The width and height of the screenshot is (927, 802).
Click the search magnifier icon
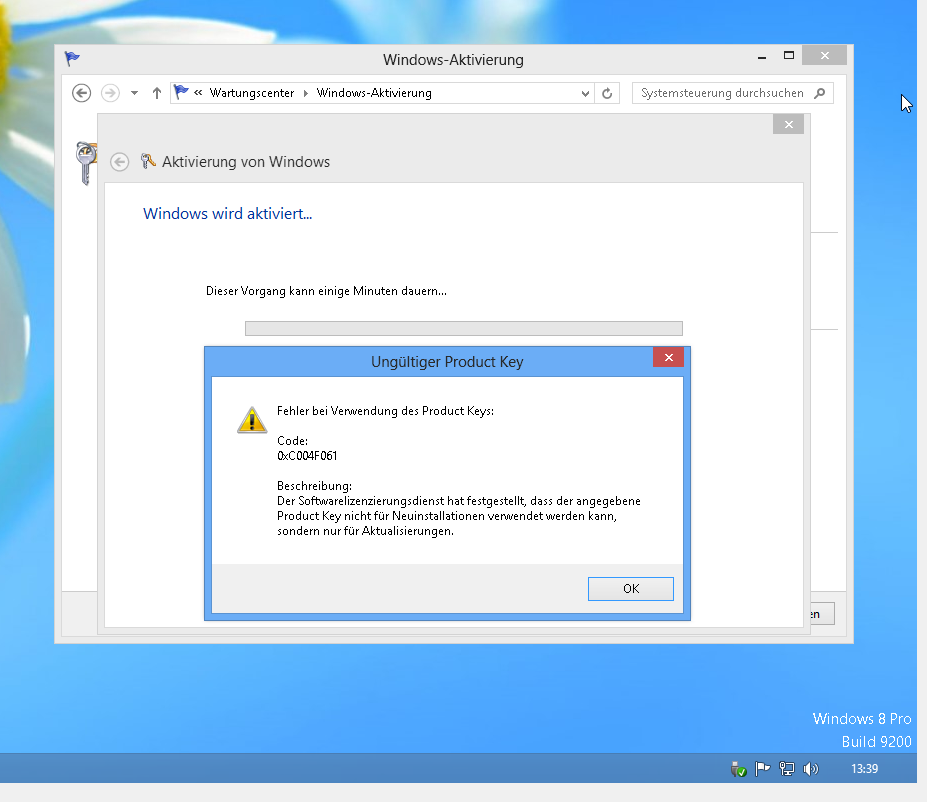[819, 93]
